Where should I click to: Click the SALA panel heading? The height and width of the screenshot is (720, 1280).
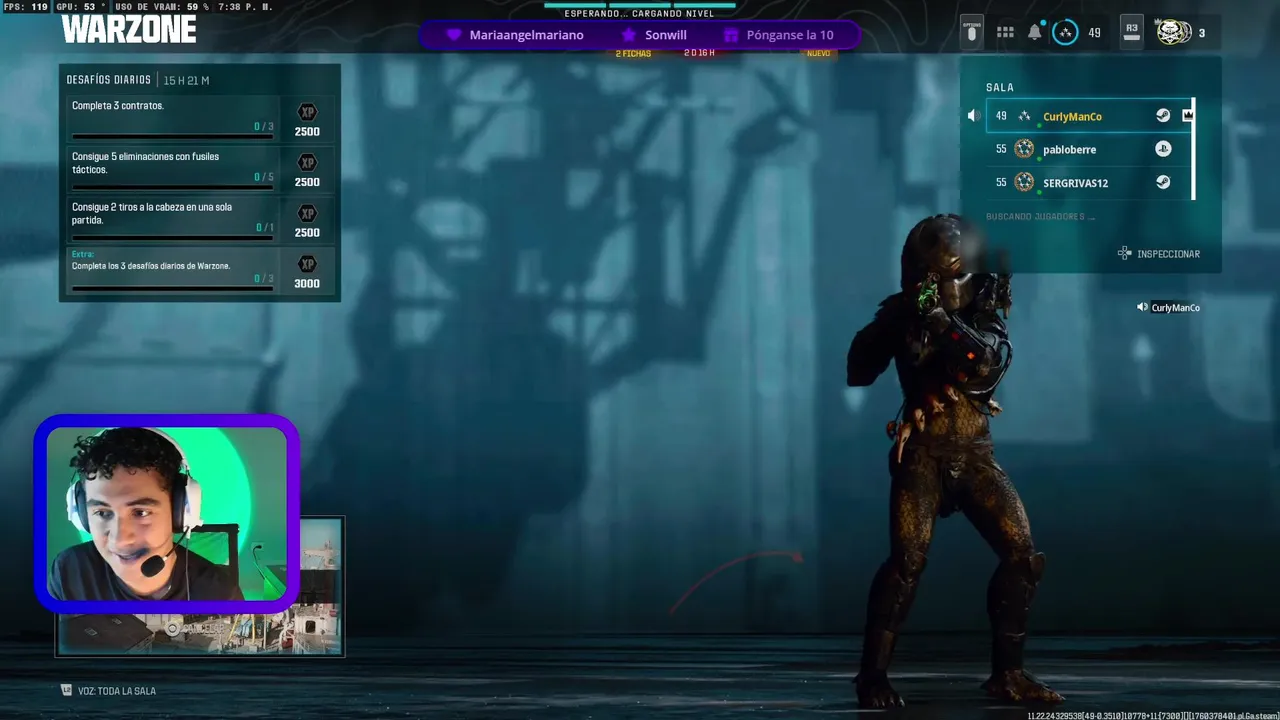coord(1000,88)
